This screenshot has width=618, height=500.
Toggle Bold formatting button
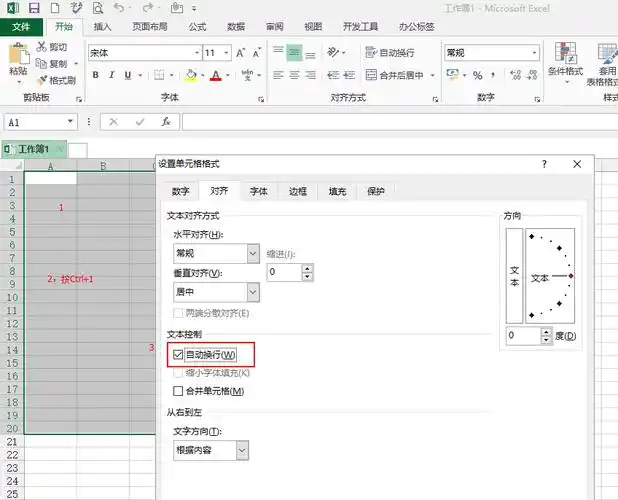[95, 75]
